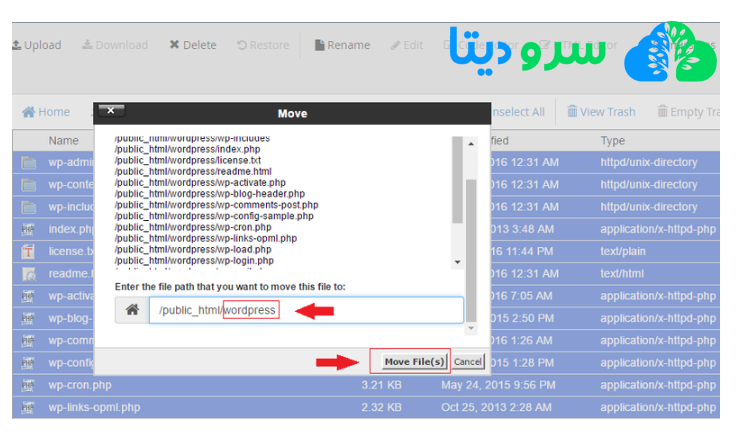Image resolution: width=749 pixels, height=441 pixels.
Task: Sort files by Name column header
Action: click(64, 141)
